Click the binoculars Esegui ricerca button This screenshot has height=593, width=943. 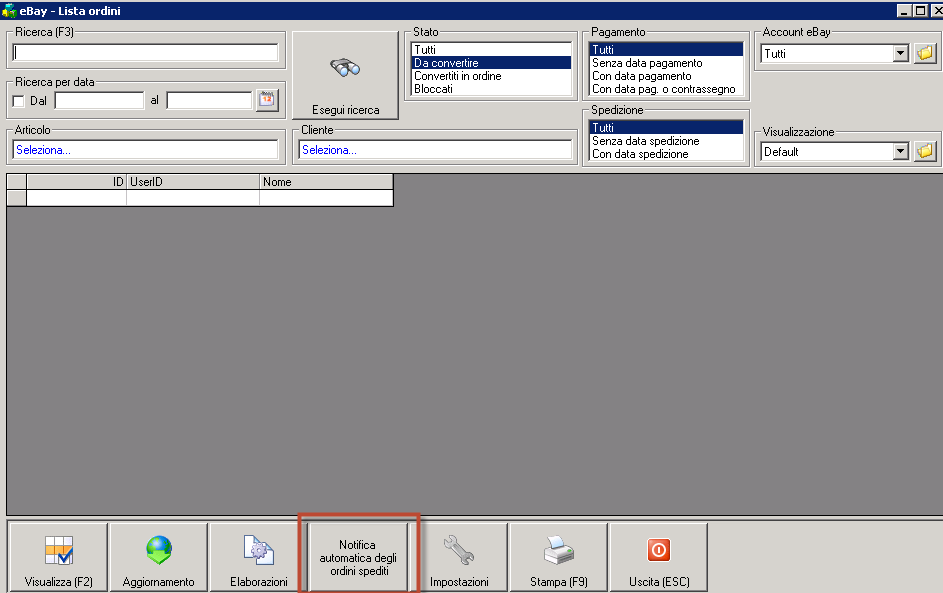pyautogui.click(x=345, y=75)
